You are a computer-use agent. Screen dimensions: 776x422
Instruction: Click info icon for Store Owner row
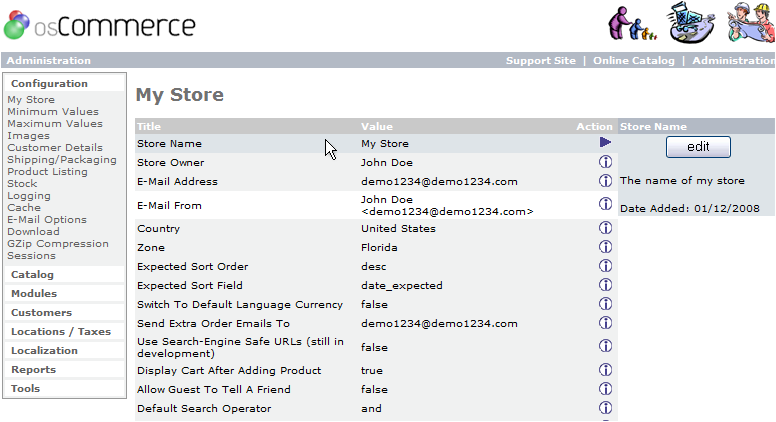coord(605,162)
